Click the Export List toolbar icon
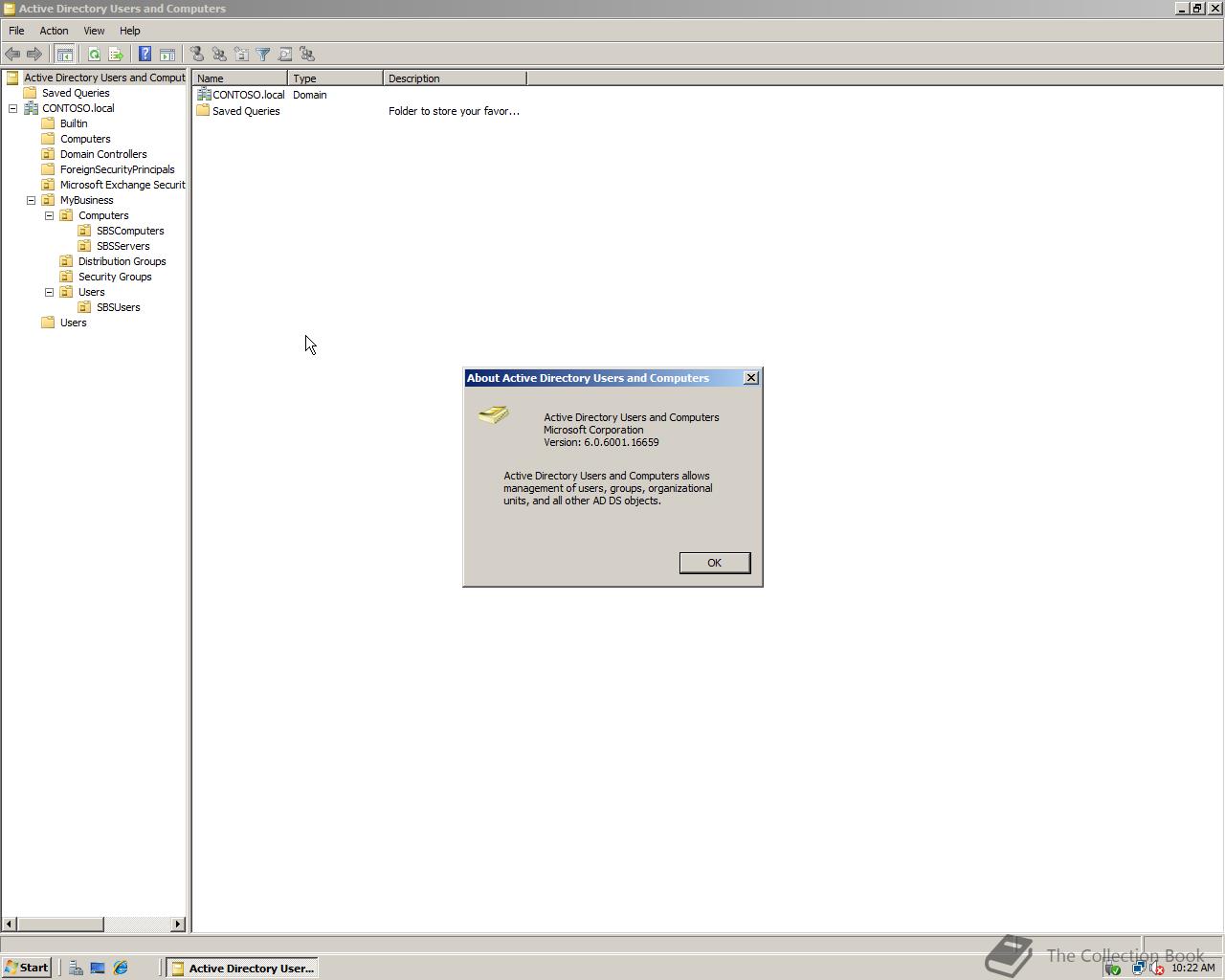Image resolution: width=1225 pixels, height=980 pixels. (116, 55)
